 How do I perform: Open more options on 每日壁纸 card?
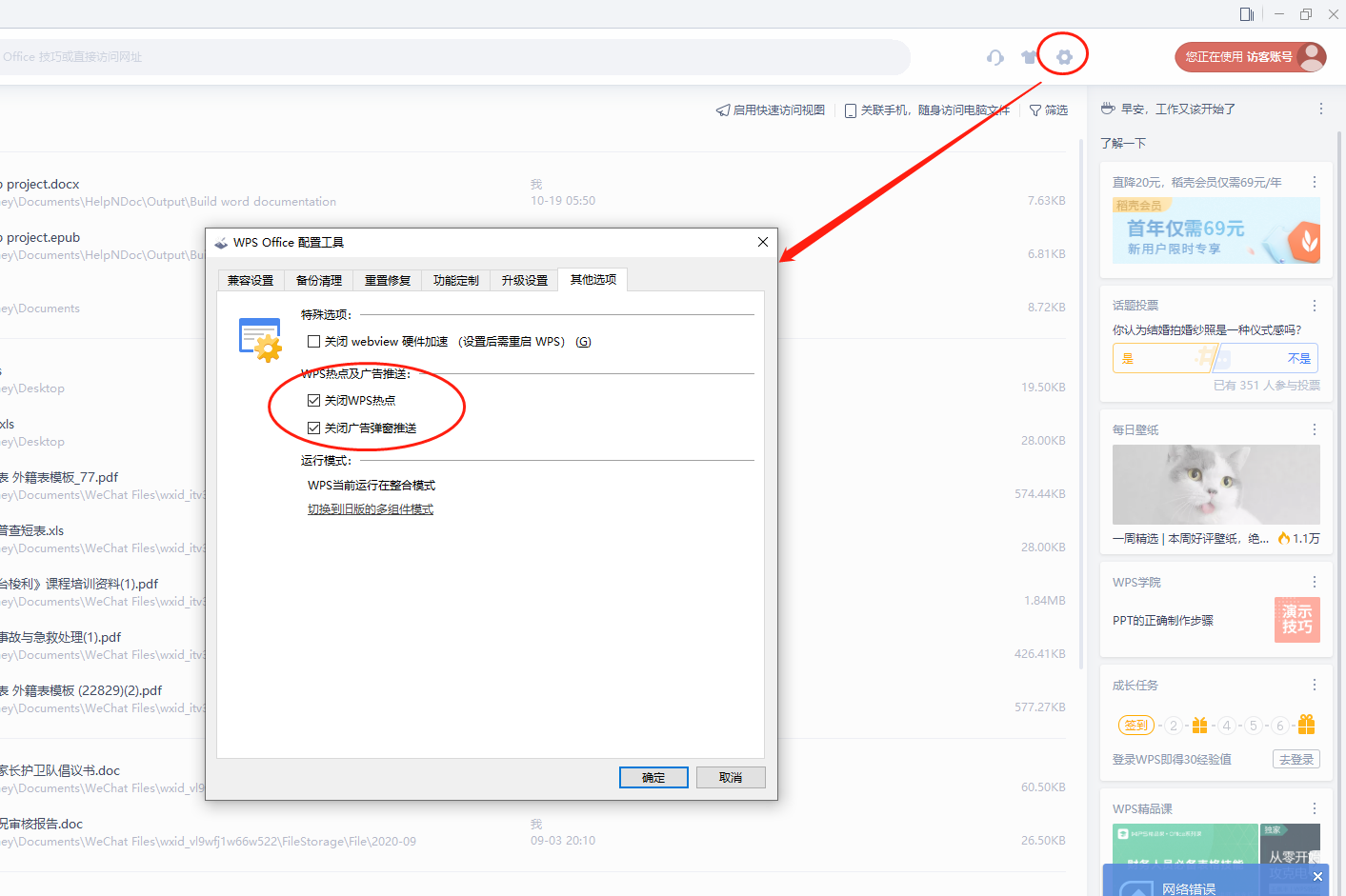[x=1315, y=429]
